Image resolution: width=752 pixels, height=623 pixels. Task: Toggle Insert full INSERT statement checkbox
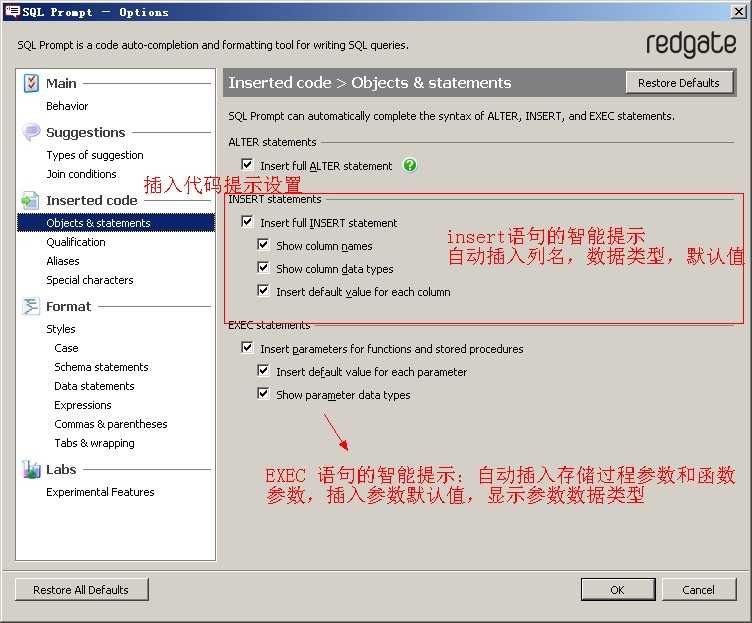click(247, 222)
